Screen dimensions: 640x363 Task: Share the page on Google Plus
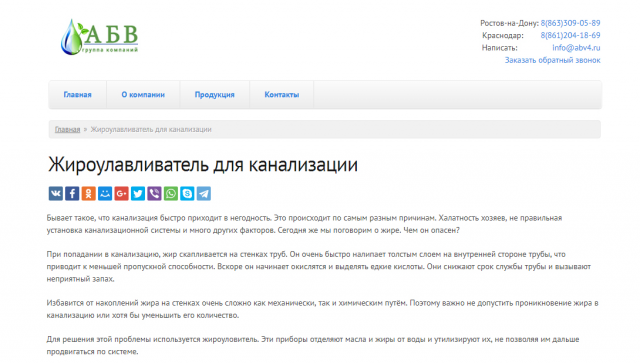pos(121,194)
